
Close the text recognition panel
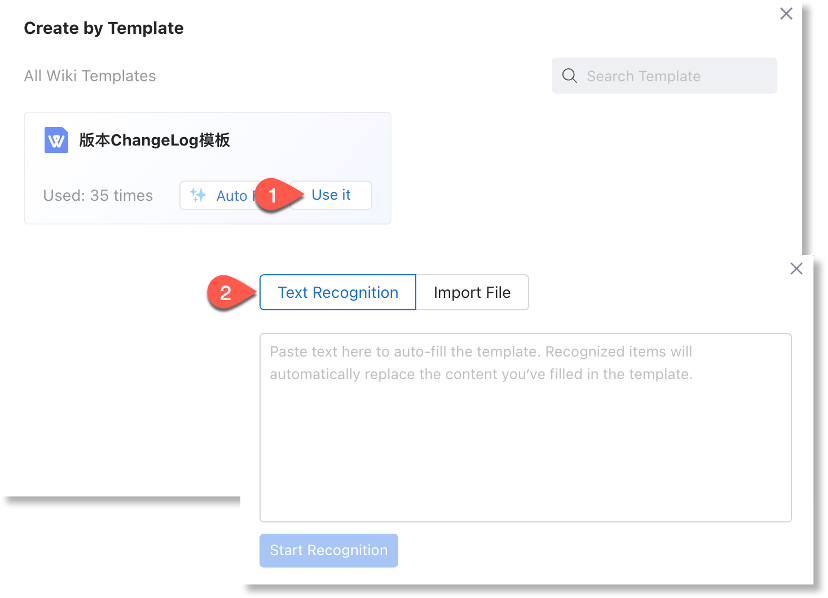coord(796,269)
